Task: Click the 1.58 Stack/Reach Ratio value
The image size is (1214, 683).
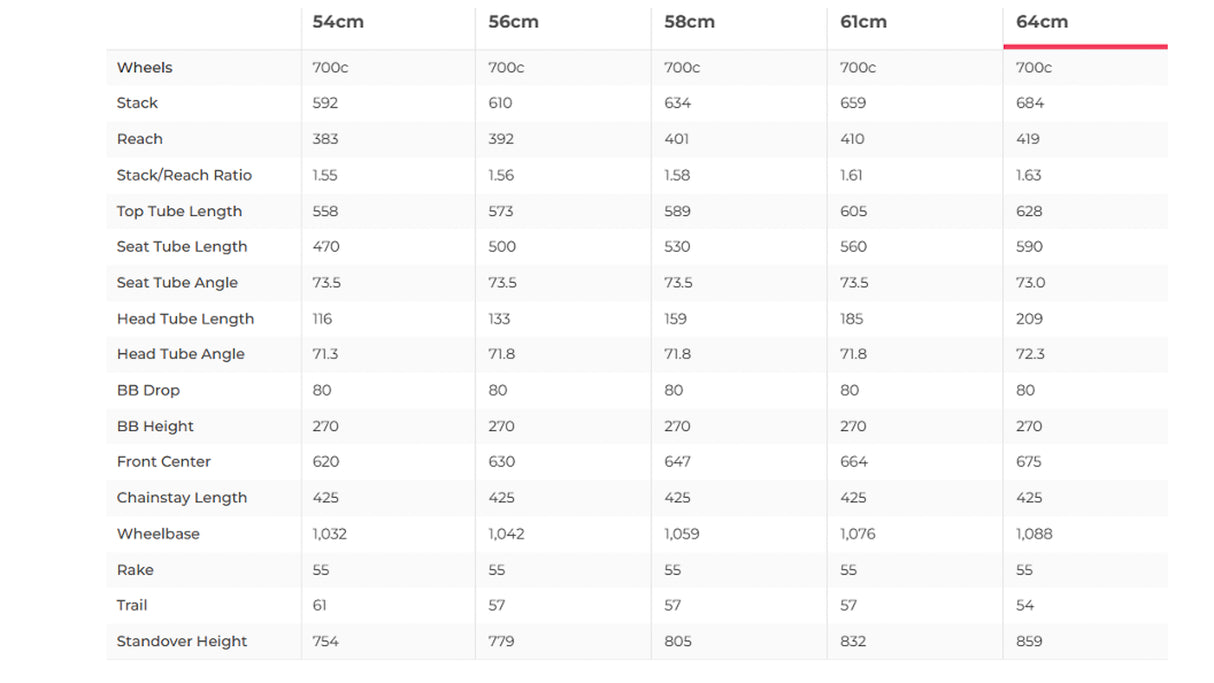Action: 678,175
